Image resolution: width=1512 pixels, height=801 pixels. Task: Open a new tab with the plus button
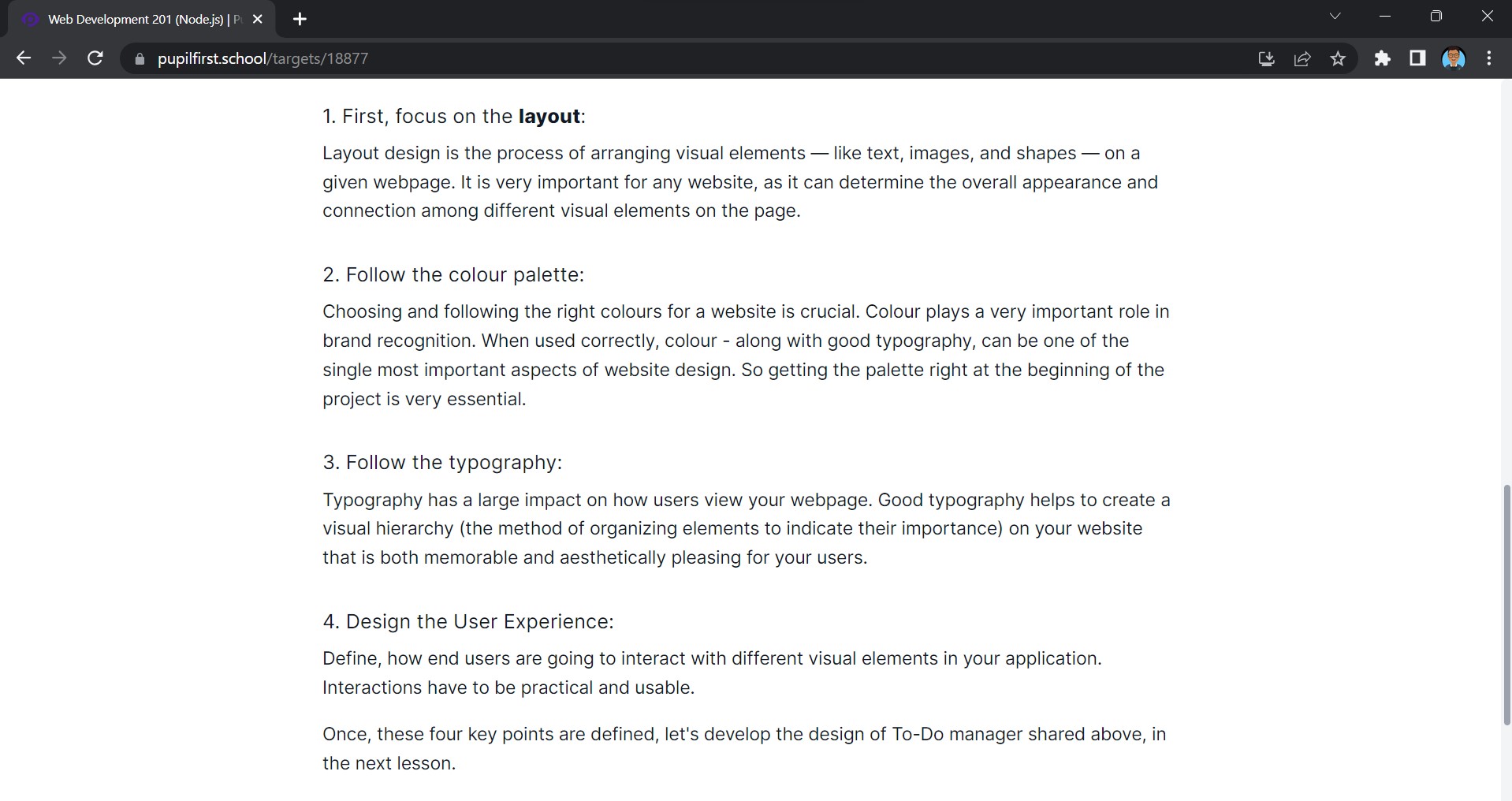pos(300,19)
